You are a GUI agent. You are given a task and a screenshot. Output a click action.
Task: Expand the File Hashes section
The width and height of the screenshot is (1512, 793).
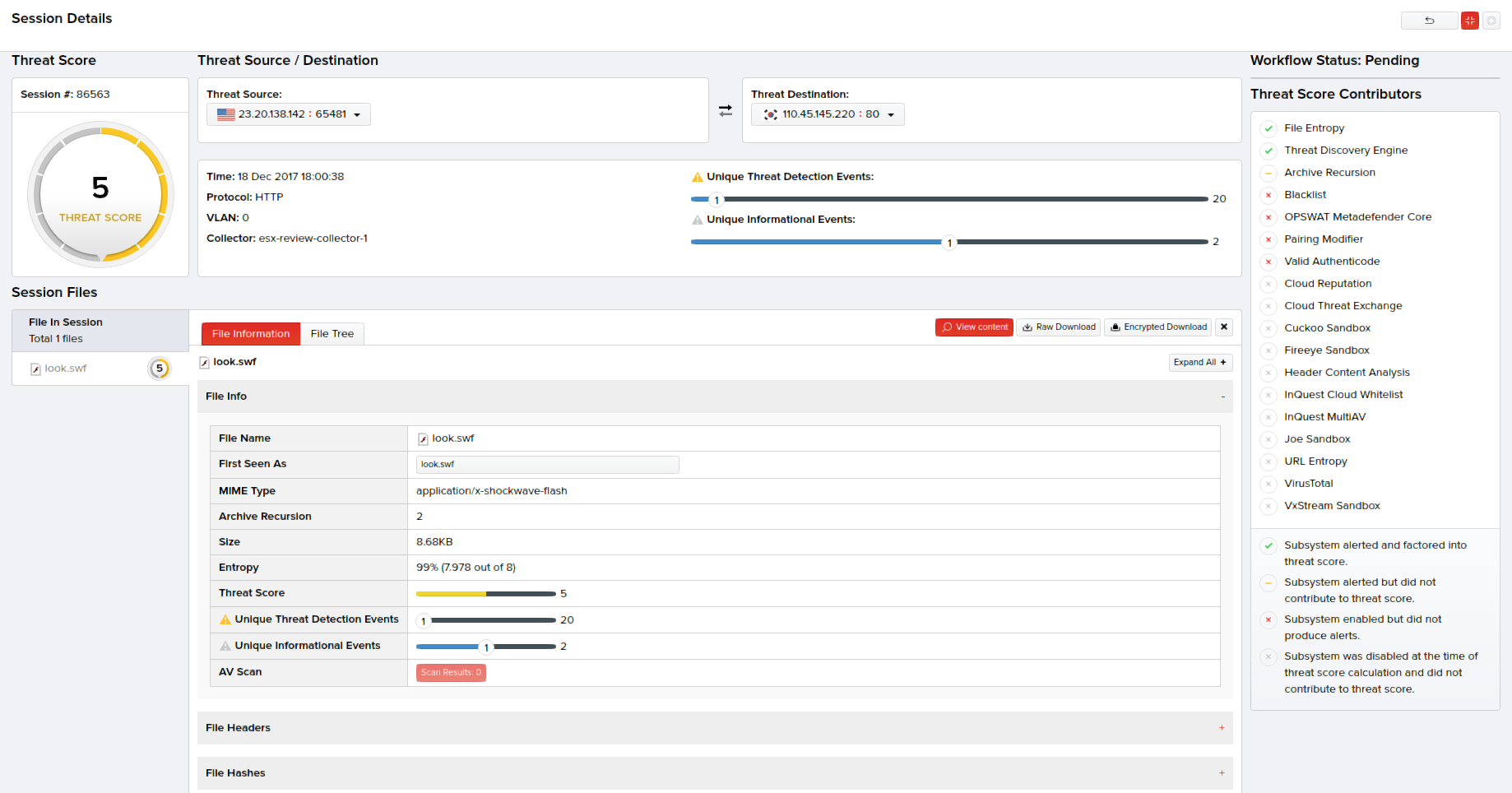(1222, 773)
